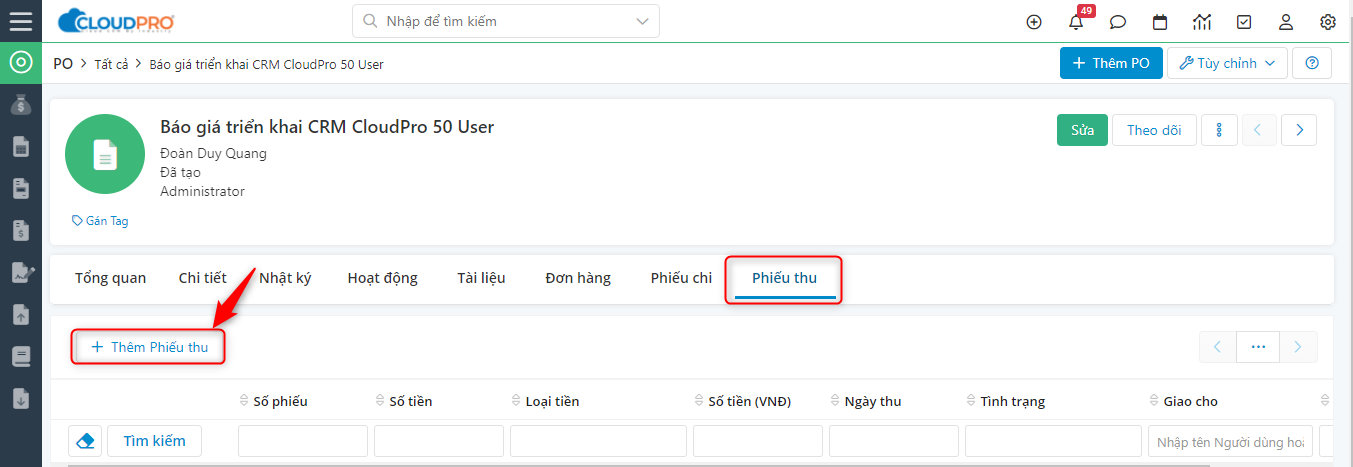Click the green module target icon in sidebar
This screenshot has width=1353, height=467.
[20, 63]
